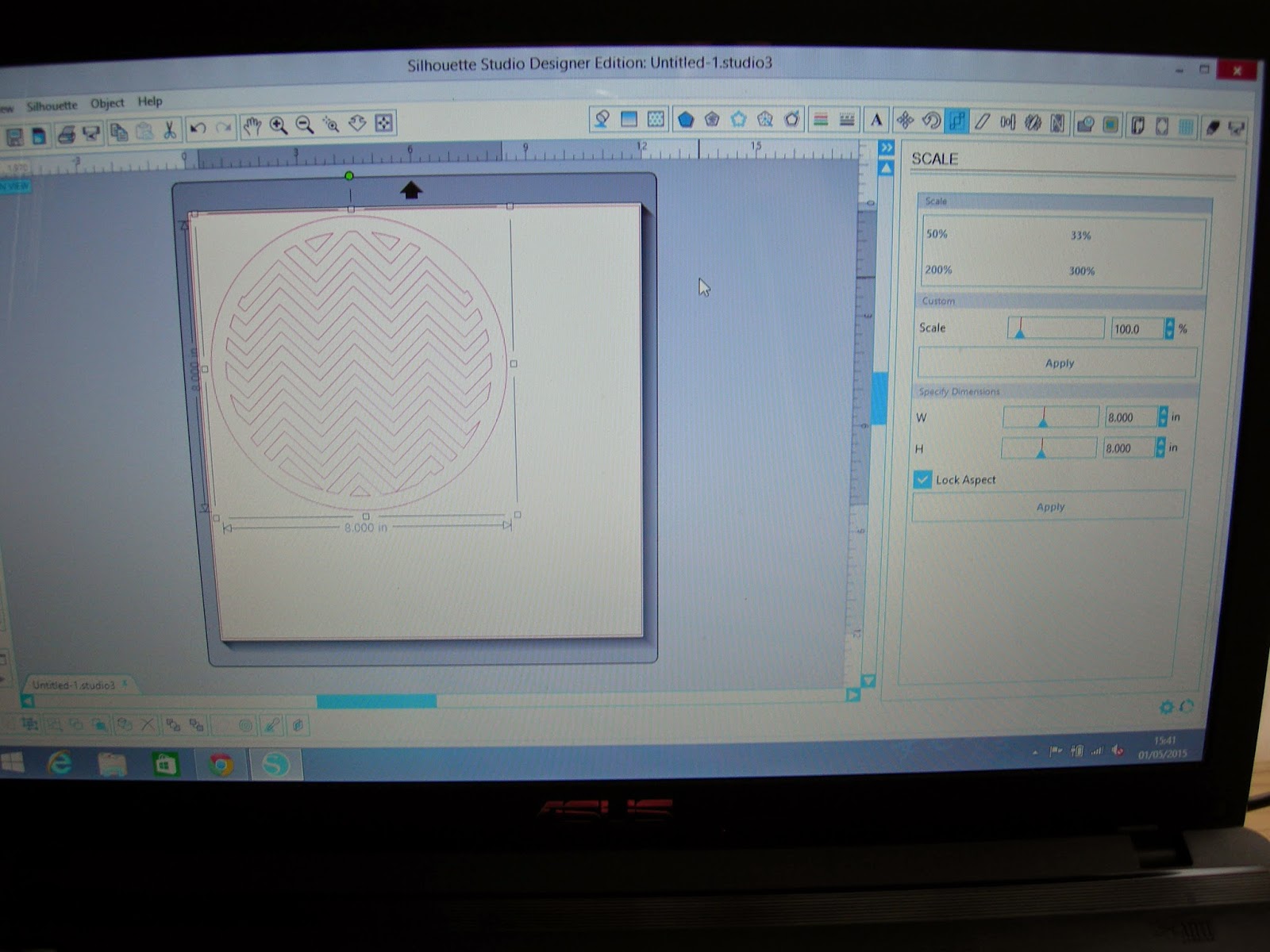Click the vertical scrollbar up arrow

tap(887, 168)
